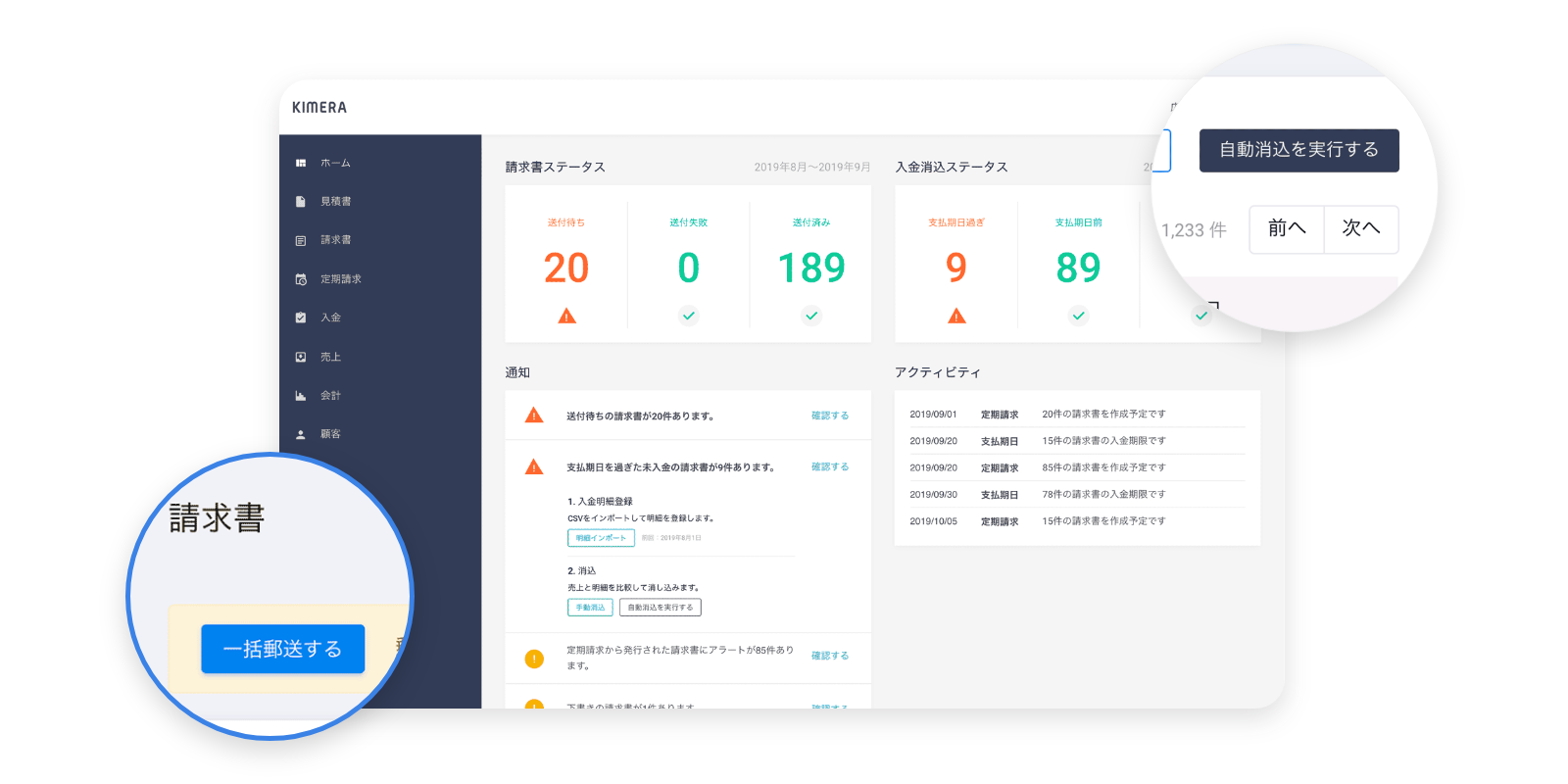Select the 見積書 document icon in sidebar
This screenshot has height=784, width=1568.
301,202
